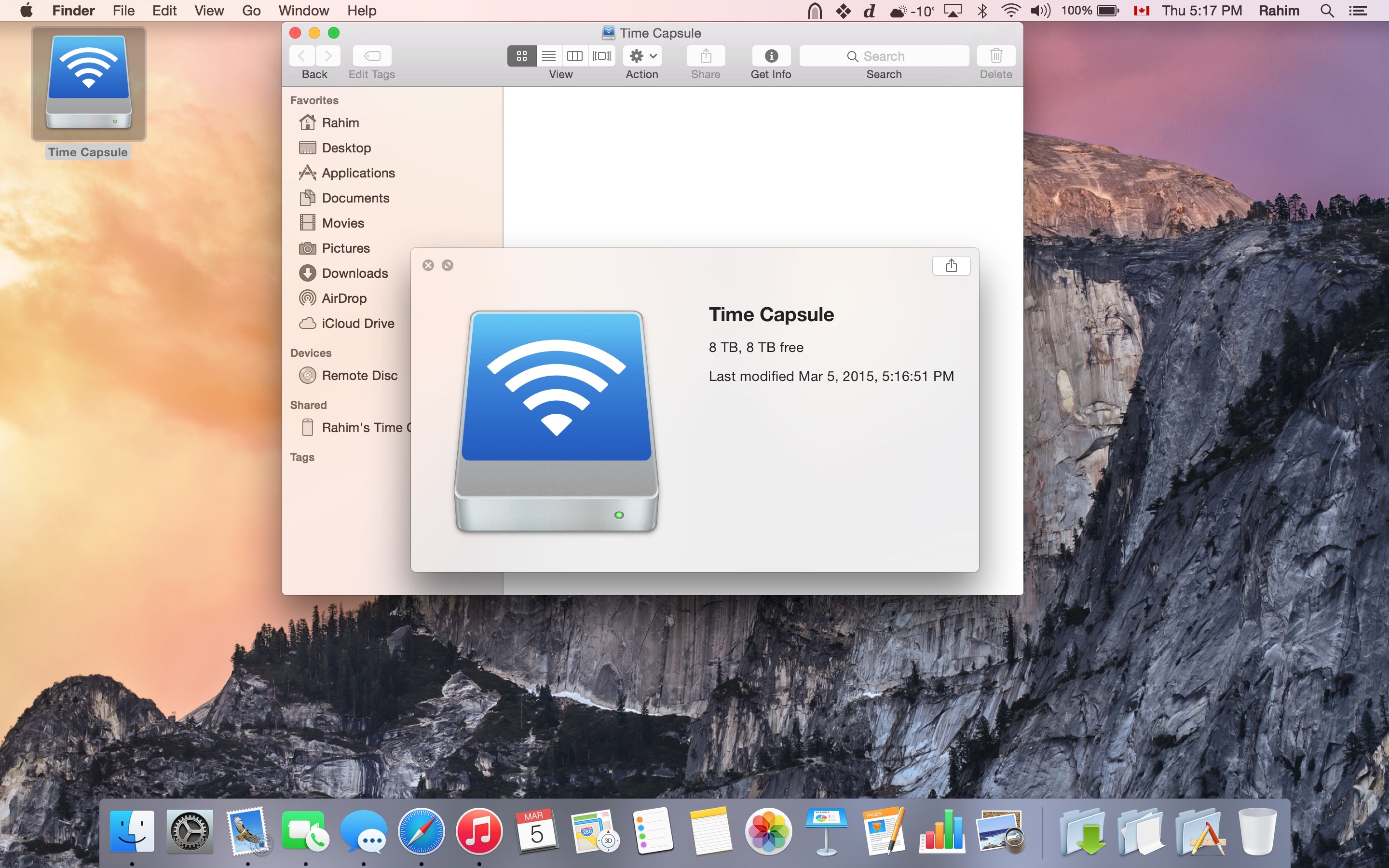Go back with the Back arrow
The width and height of the screenshot is (1389, 868).
[302, 55]
